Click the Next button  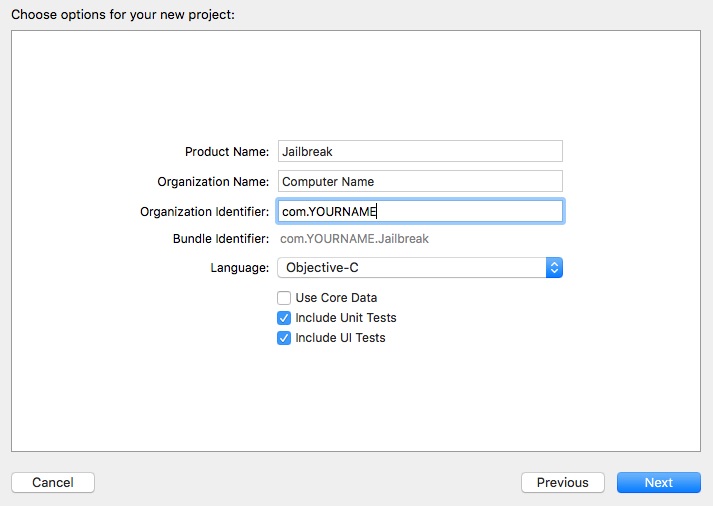658,482
